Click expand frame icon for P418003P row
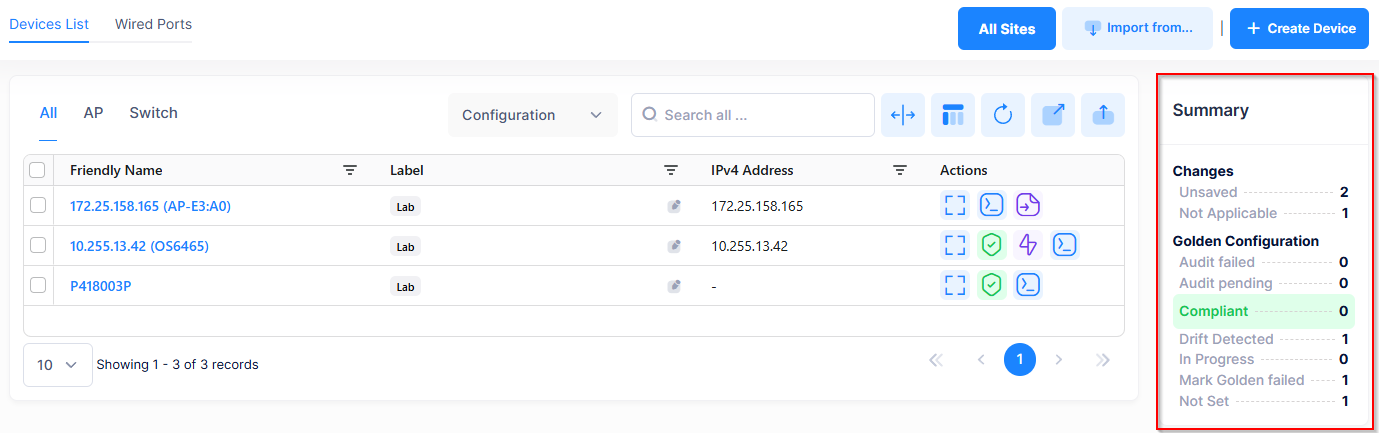This screenshot has width=1379, height=433. tap(955, 285)
